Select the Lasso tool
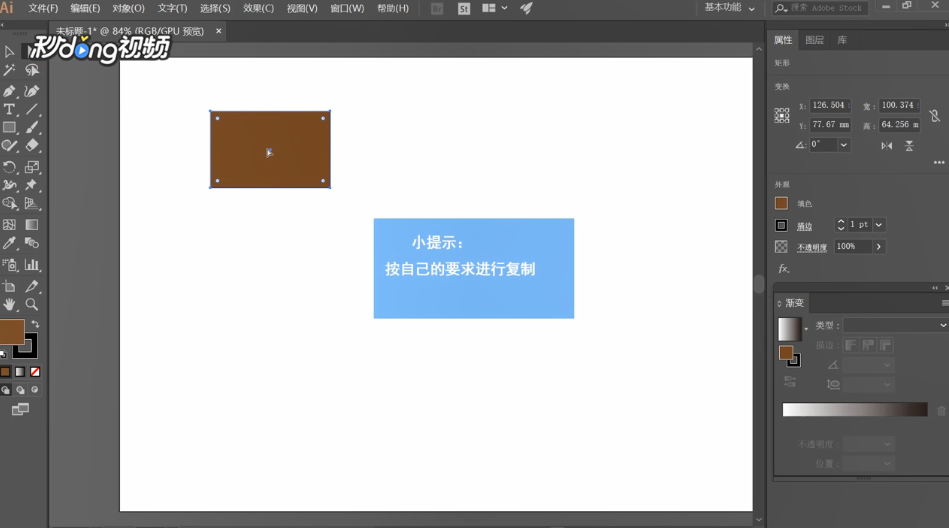 (32, 70)
